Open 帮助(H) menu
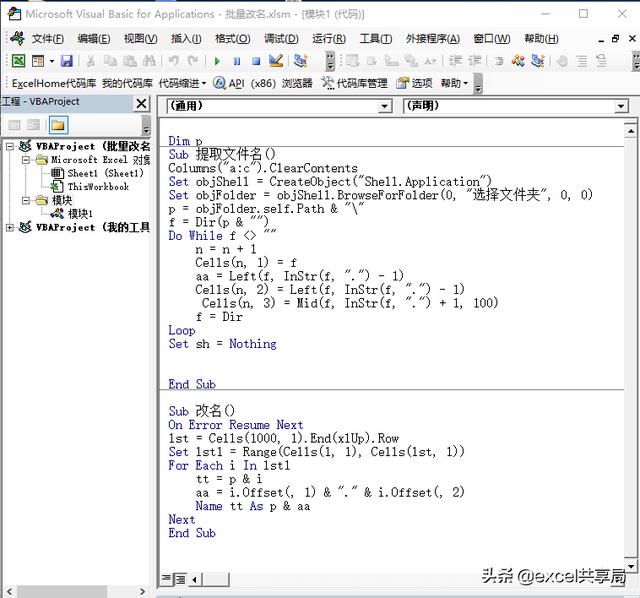 click(x=541, y=39)
